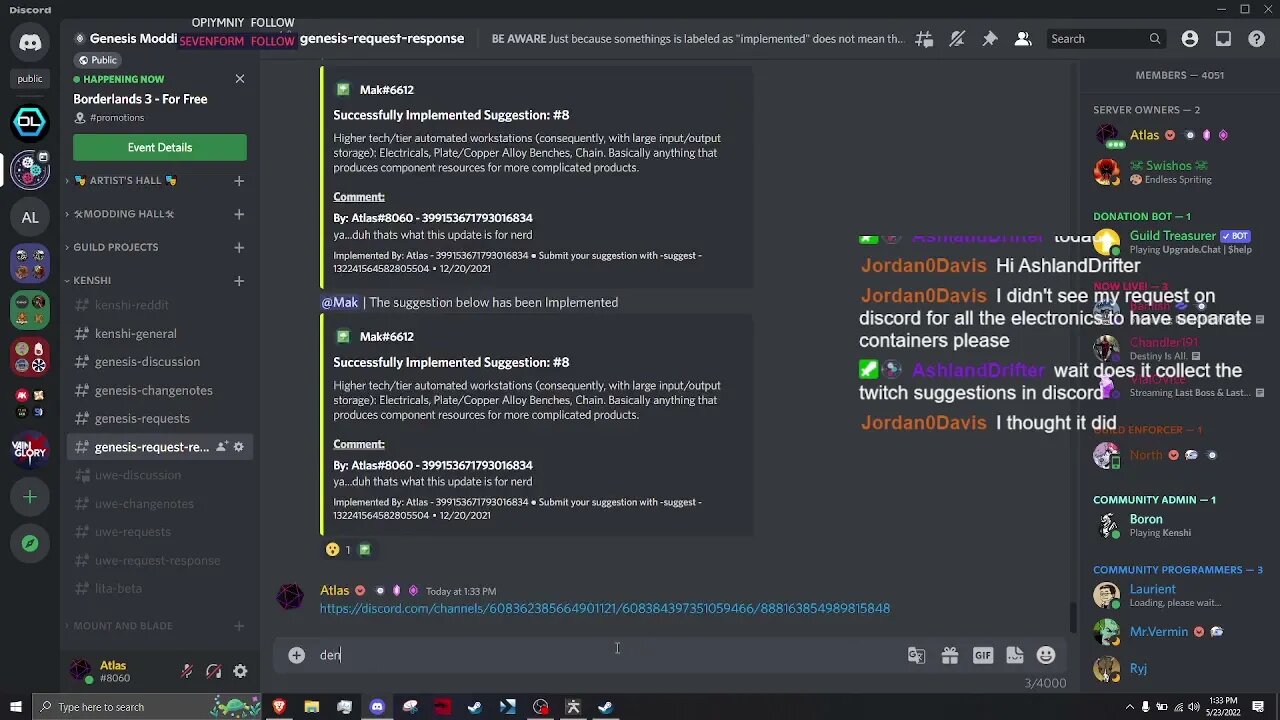Click the surprised emoji reaction
1280x720 pixels.
(x=338, y=549)
